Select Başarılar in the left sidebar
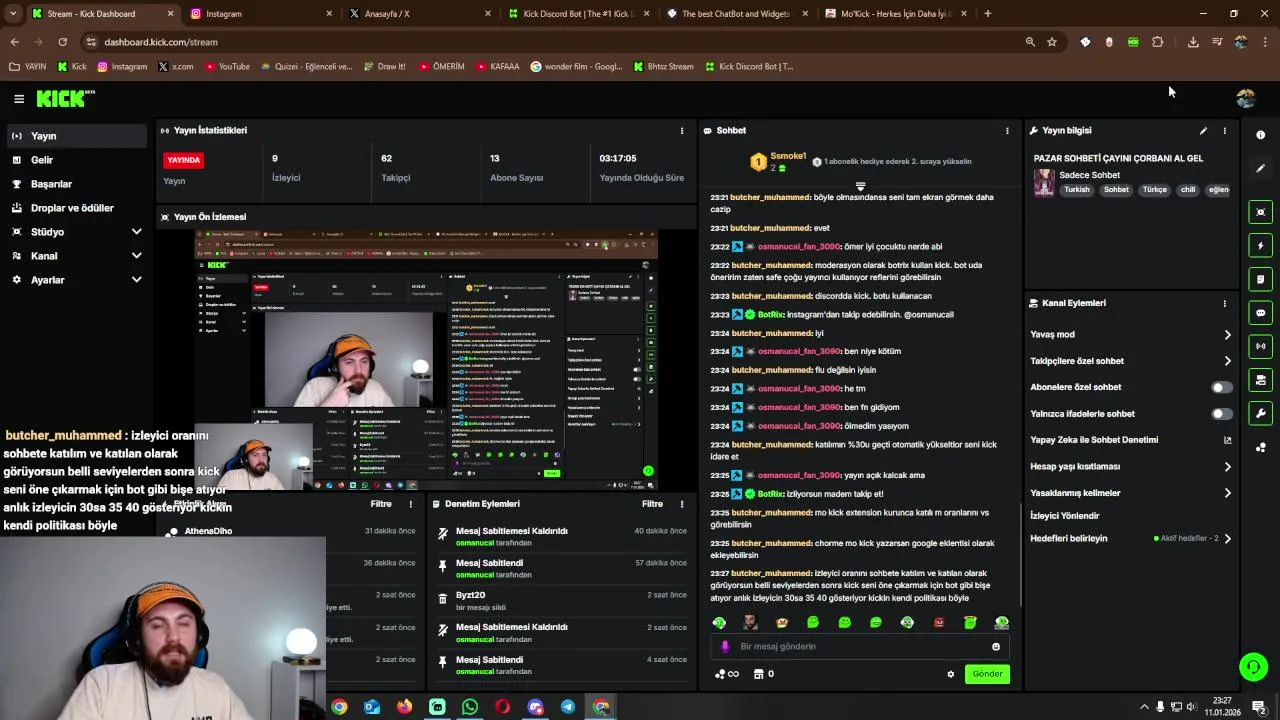Screen dimensions: 1280x720 pyautogui.click(x=75, y=184)
